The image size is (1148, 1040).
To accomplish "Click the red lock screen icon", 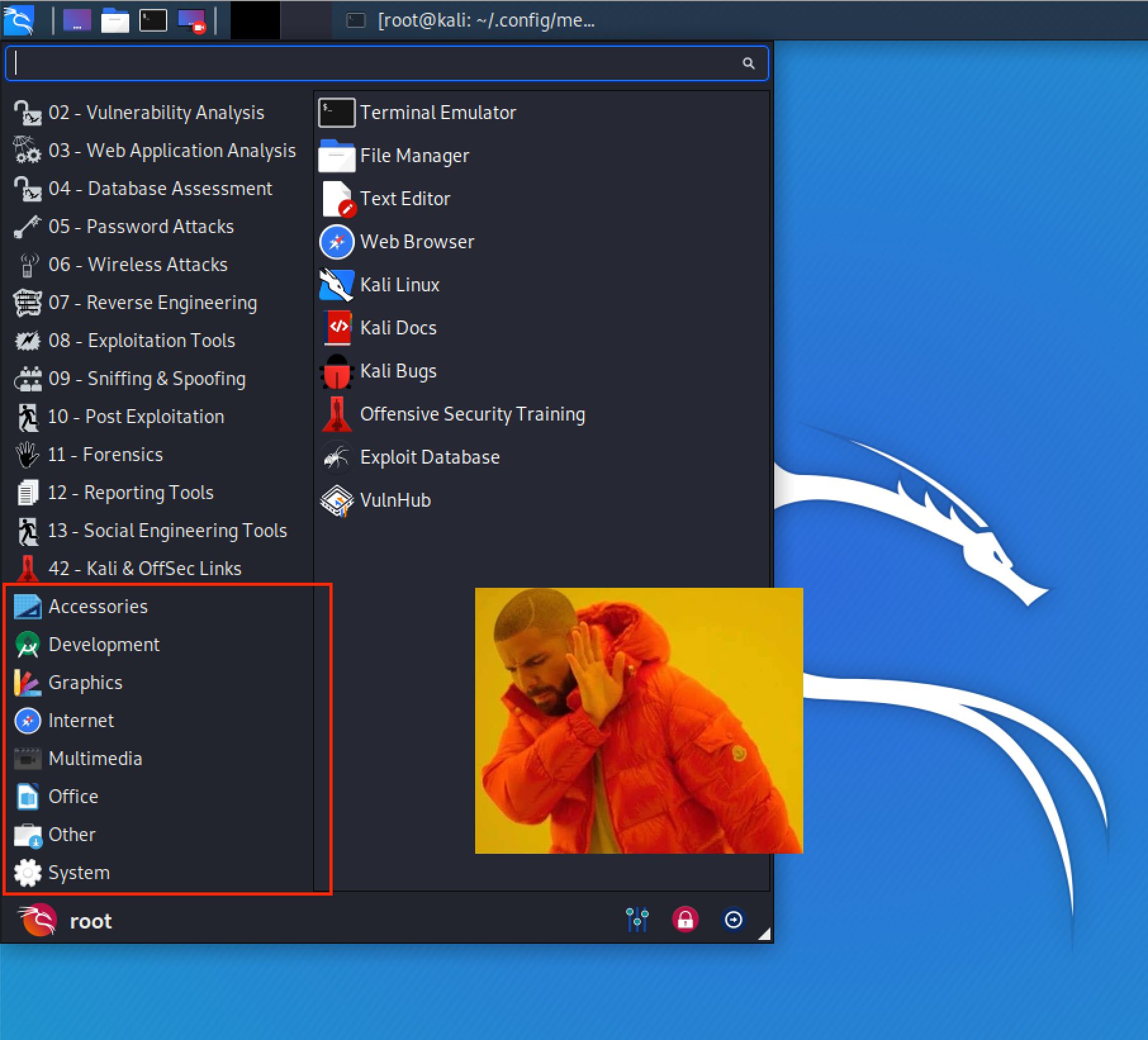I will pos(685,920).
